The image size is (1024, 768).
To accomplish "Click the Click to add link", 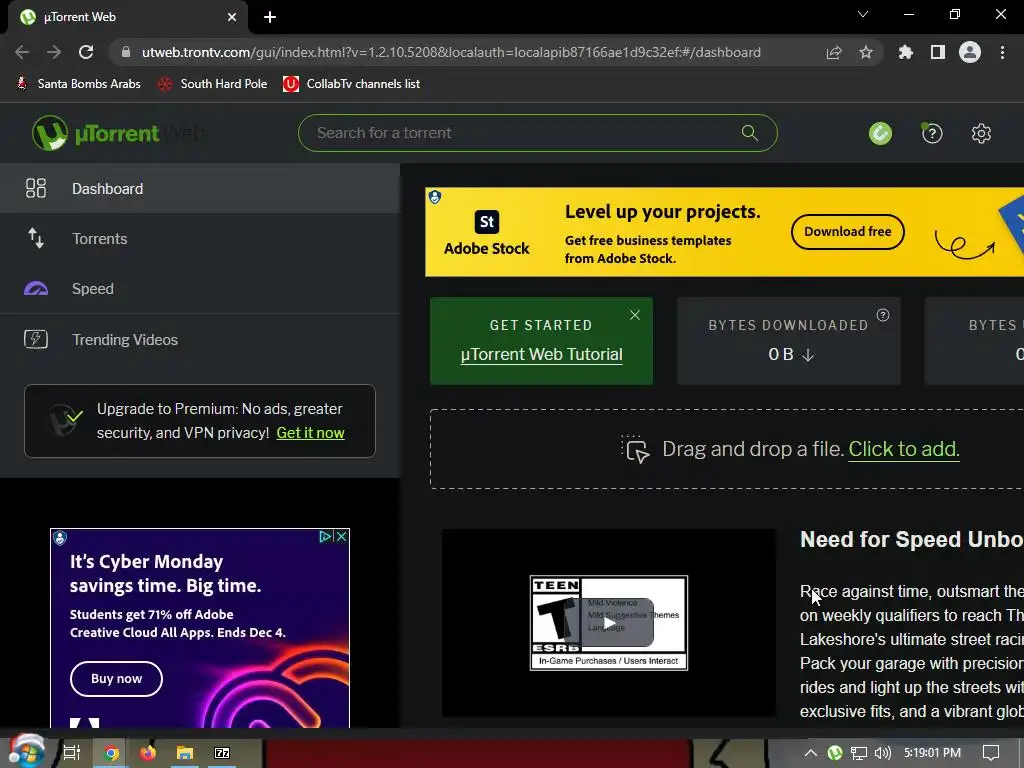I will tap(904, 449).
